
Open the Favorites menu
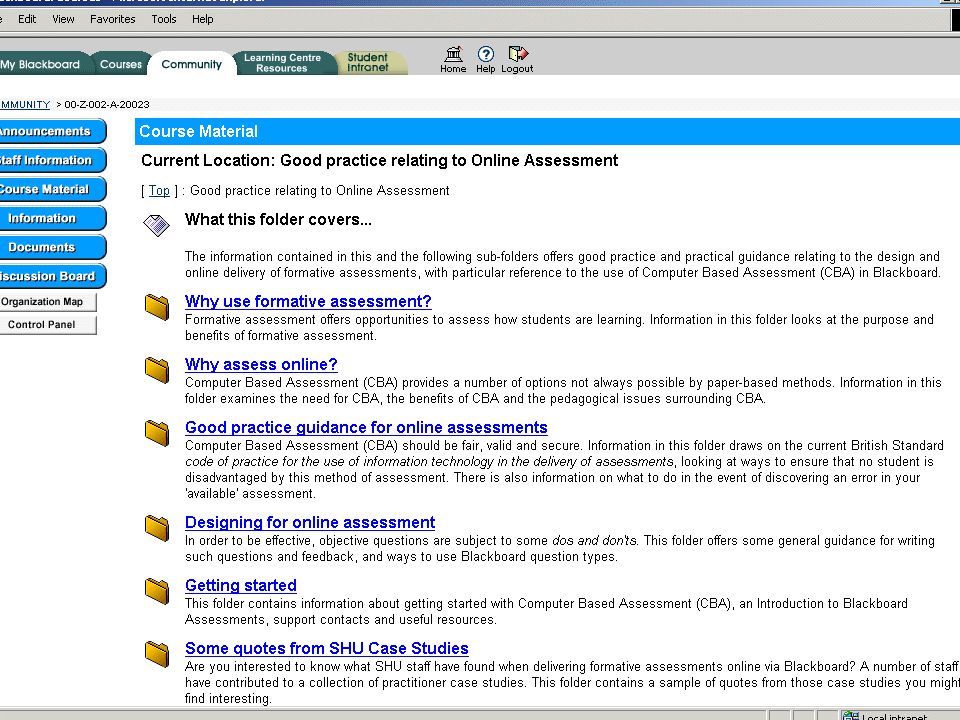pyautogui.click(x=113, y=19)
